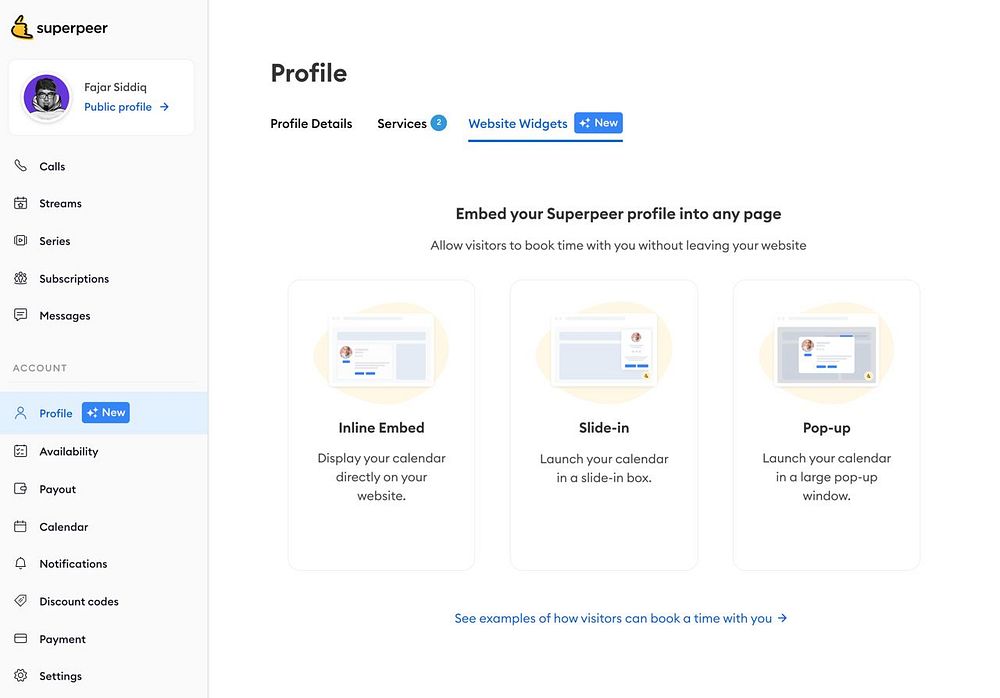The width and height of the screenshot is (1000, 698).
Task: Click the Superpeer logo
Action: 60,28
